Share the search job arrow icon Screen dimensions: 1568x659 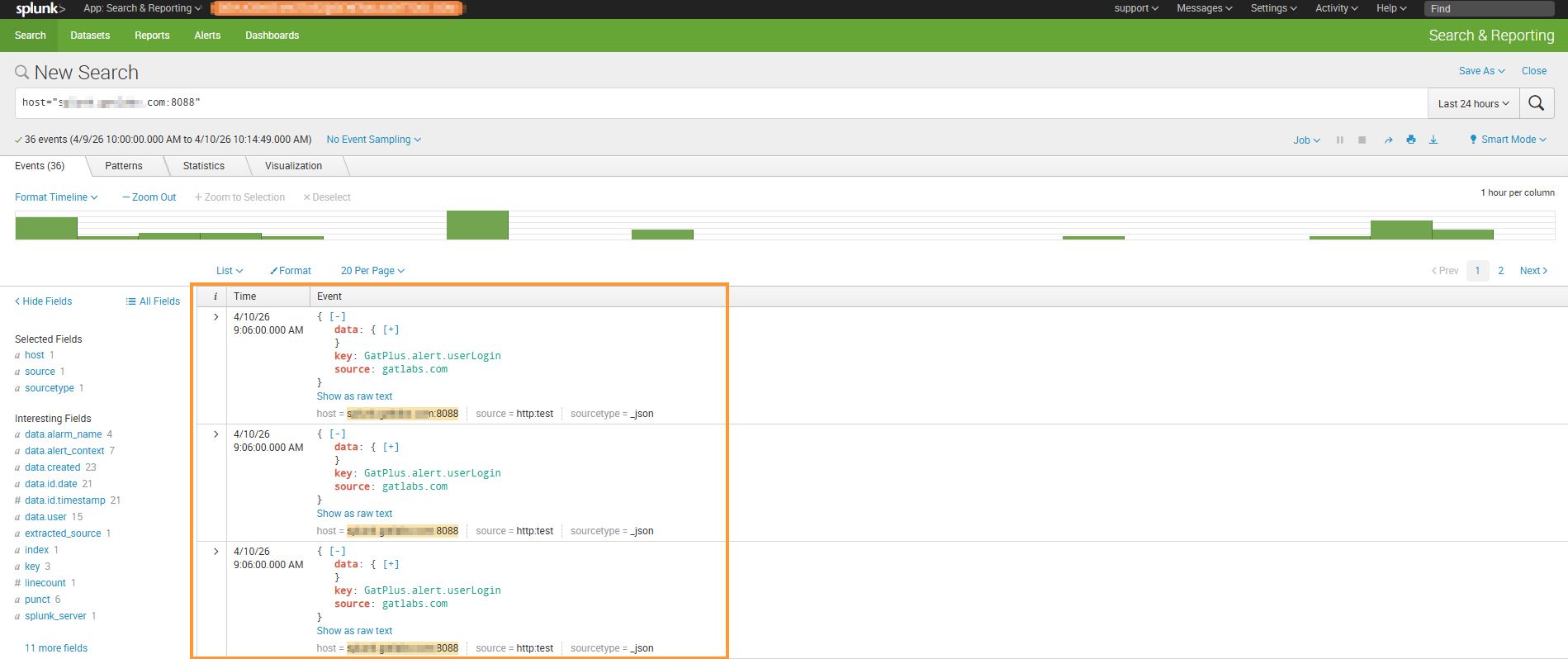(x=1389, y=140)
